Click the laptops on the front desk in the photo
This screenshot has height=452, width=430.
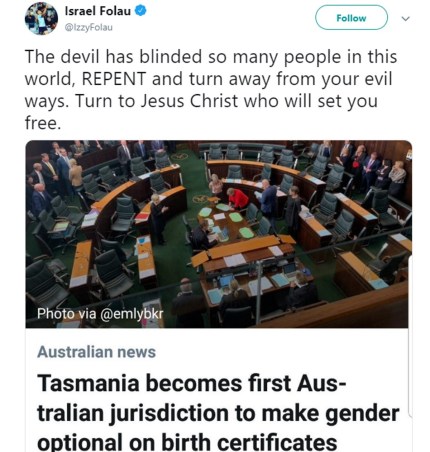[257, 275]
